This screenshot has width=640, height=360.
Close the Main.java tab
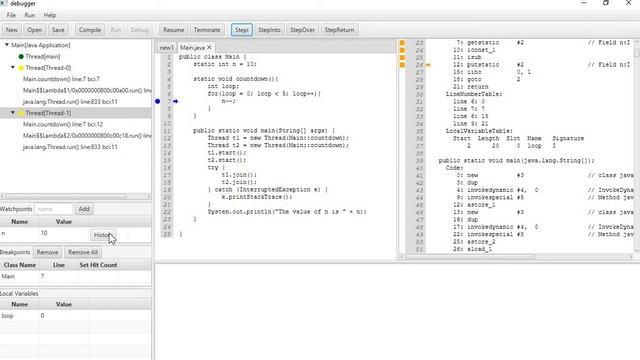(209, 48)
